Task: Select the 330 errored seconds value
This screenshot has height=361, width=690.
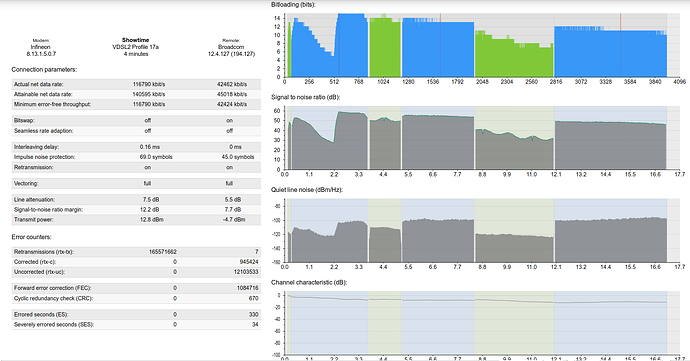Action: 253,315
